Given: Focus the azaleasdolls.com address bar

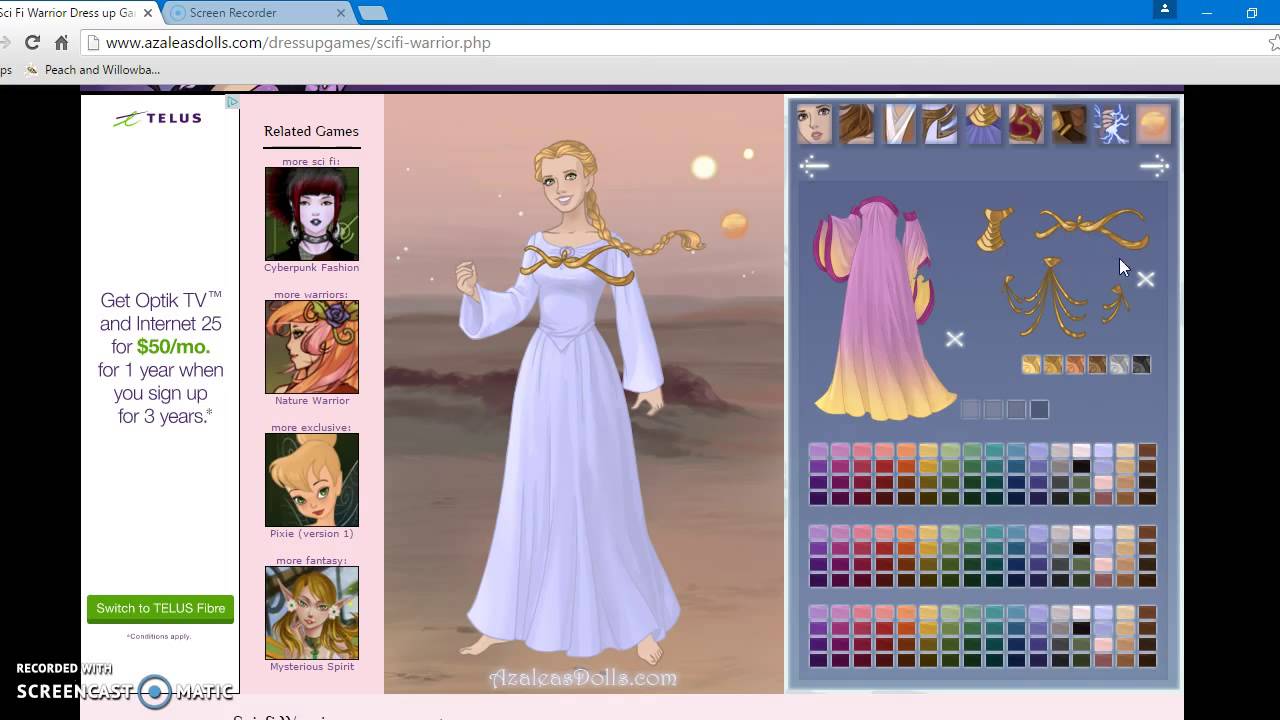Looking at the screenshot, I should tap(670, 43).
